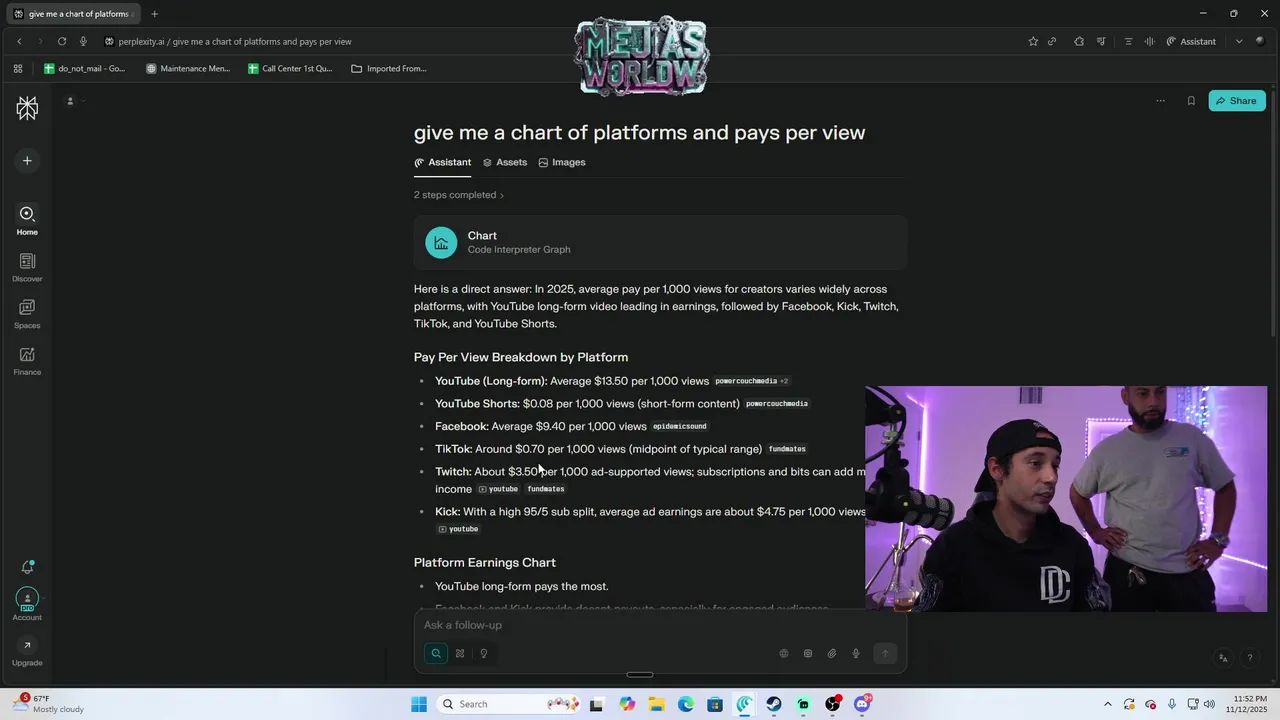Open the epidemicsound source citation
The image size is (1280, 720).
click(x=680, y=427)
